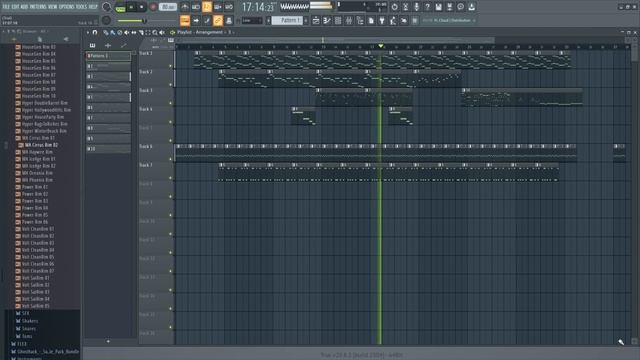Click the FL Cloud Distribution hint
The width and height of the screenshot is (640, 360).
[x=449, y=20]
